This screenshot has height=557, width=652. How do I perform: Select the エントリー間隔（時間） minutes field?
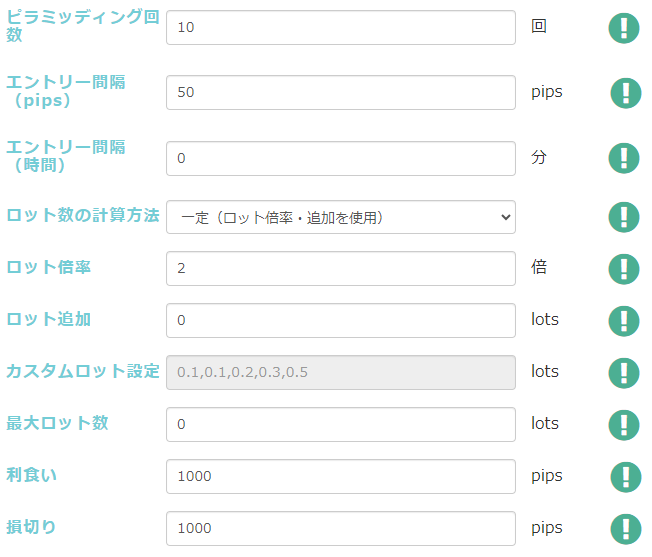point(341,158)
